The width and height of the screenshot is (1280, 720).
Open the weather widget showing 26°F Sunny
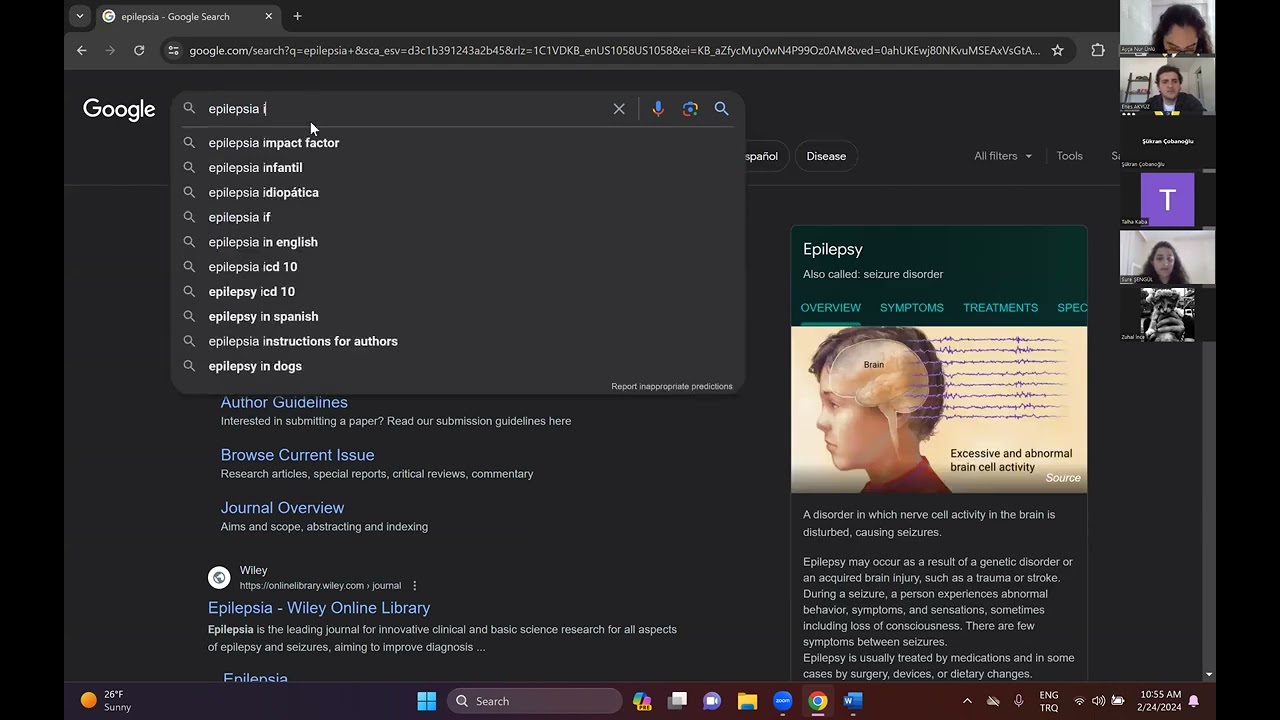[x=106, y=701]
